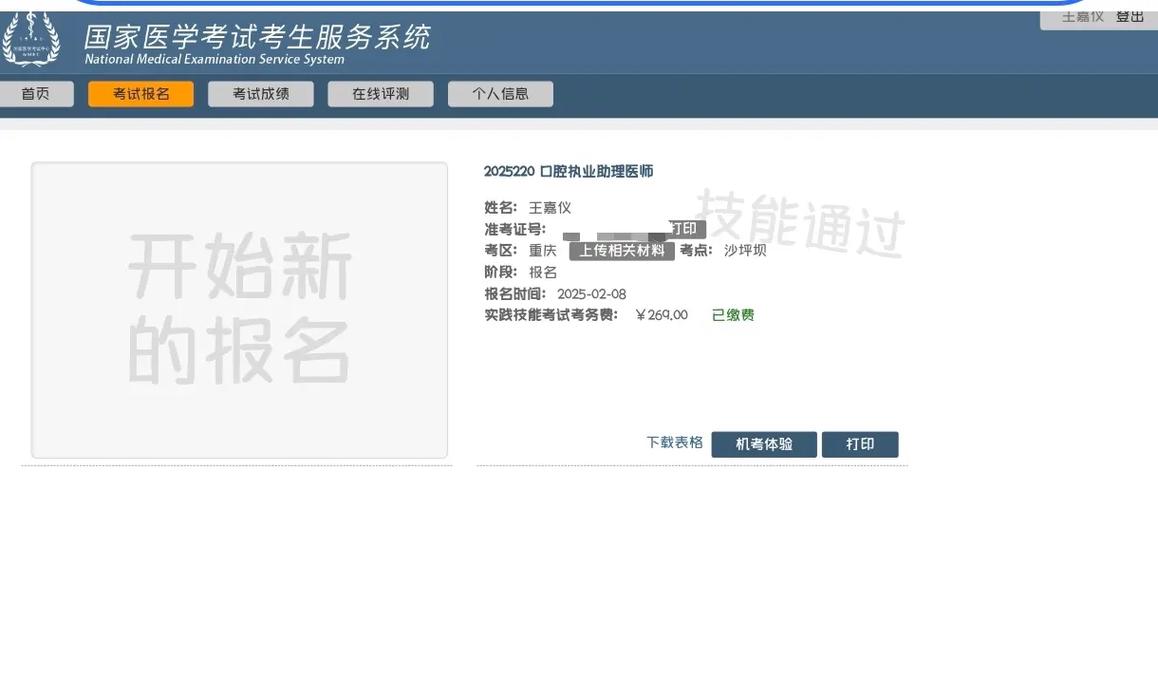Screen dimensions: 1158x678
Task: Start a new registration via 开始新的报名 panel
Action: click(239, 310)
